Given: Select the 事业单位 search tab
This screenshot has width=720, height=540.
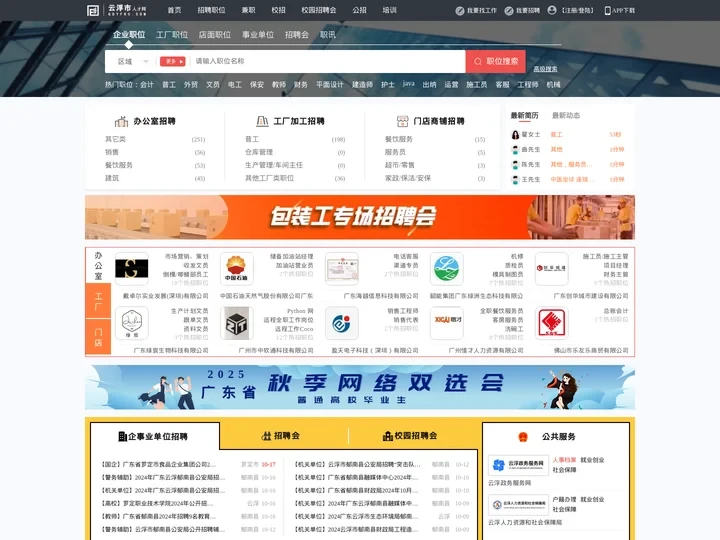Looking at the screenshot, I should pos(258,34).
